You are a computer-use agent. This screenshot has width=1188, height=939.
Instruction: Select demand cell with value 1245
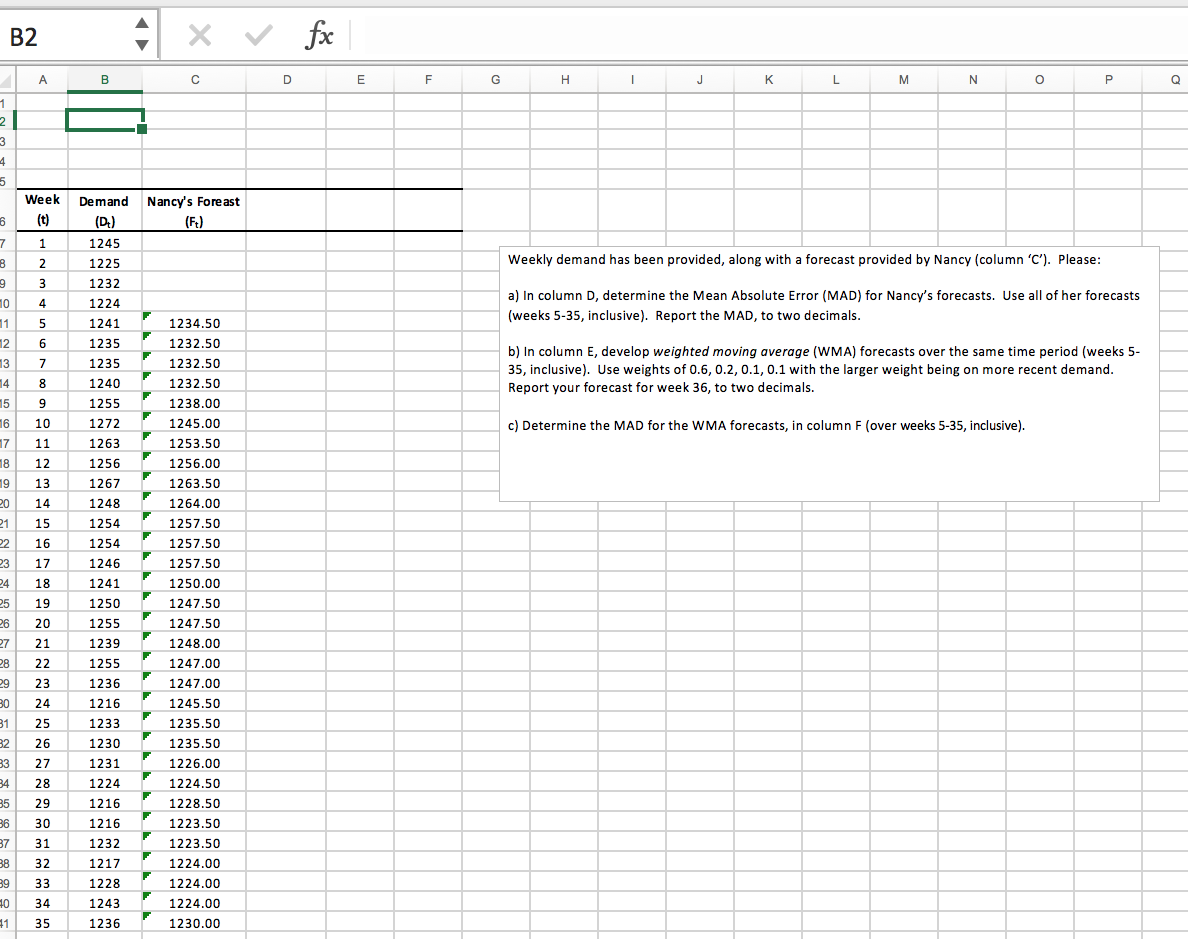tap(105, 243)
